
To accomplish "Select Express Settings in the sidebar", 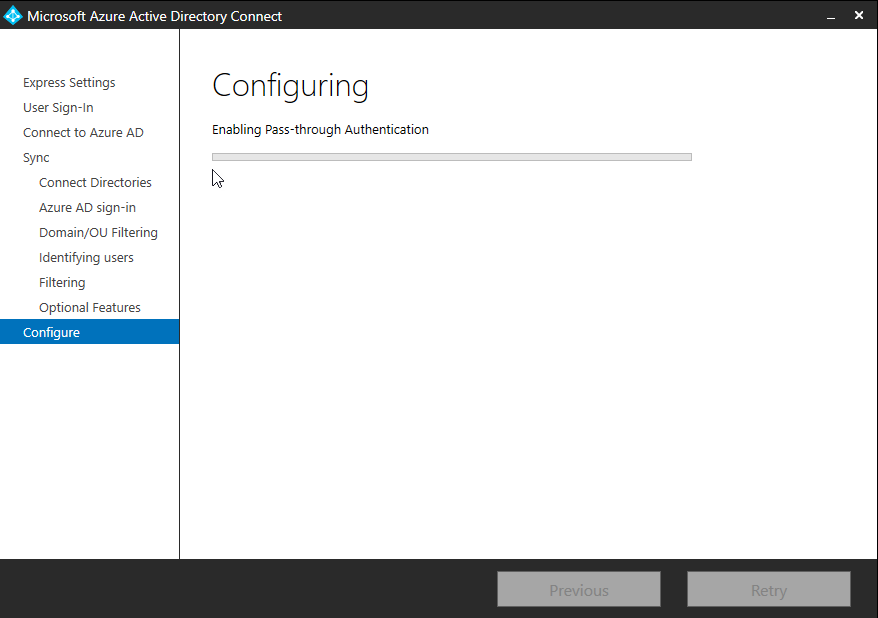I will click(69, 82).
